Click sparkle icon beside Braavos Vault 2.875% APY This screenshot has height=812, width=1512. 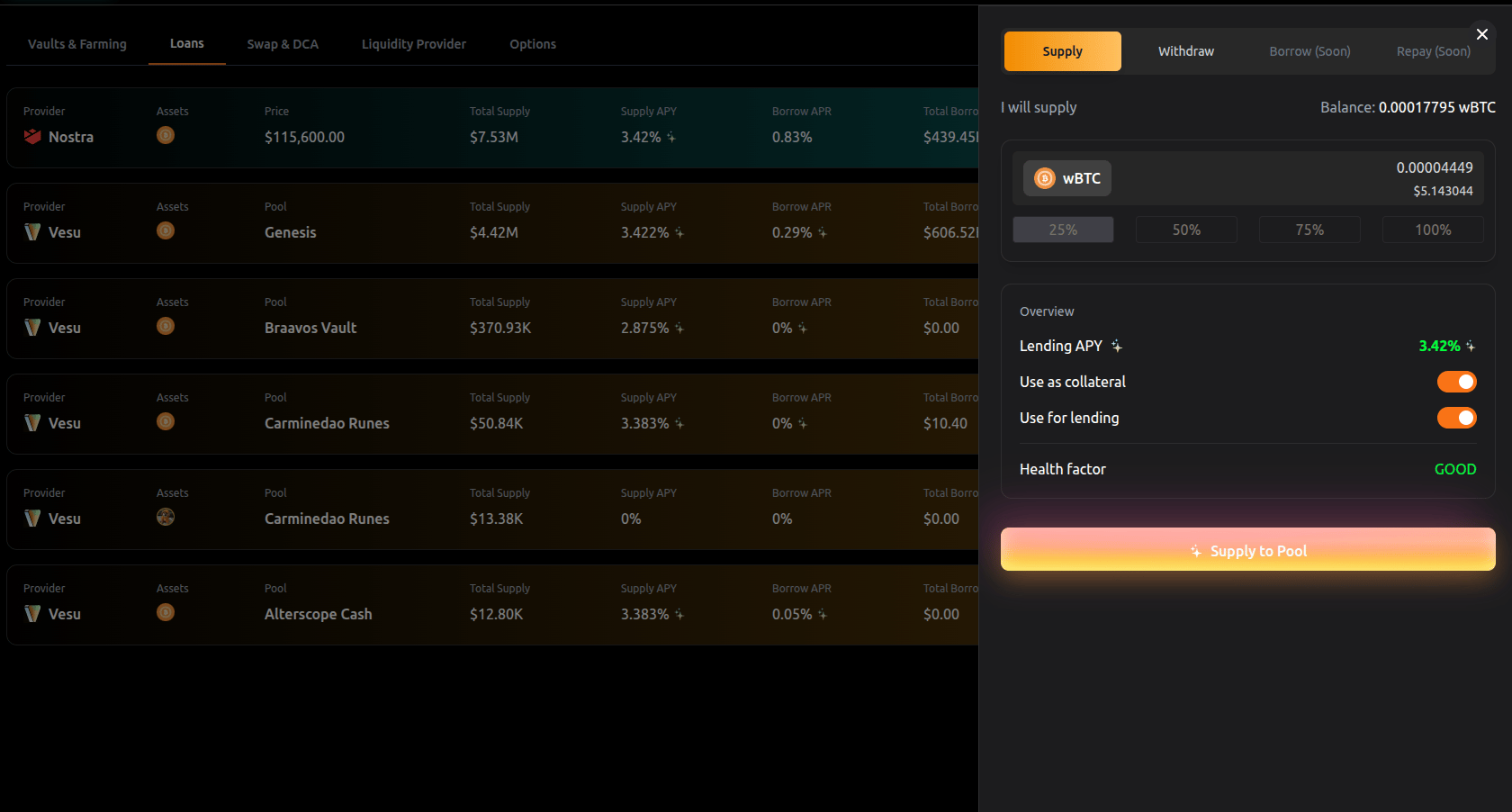point(679,329)
